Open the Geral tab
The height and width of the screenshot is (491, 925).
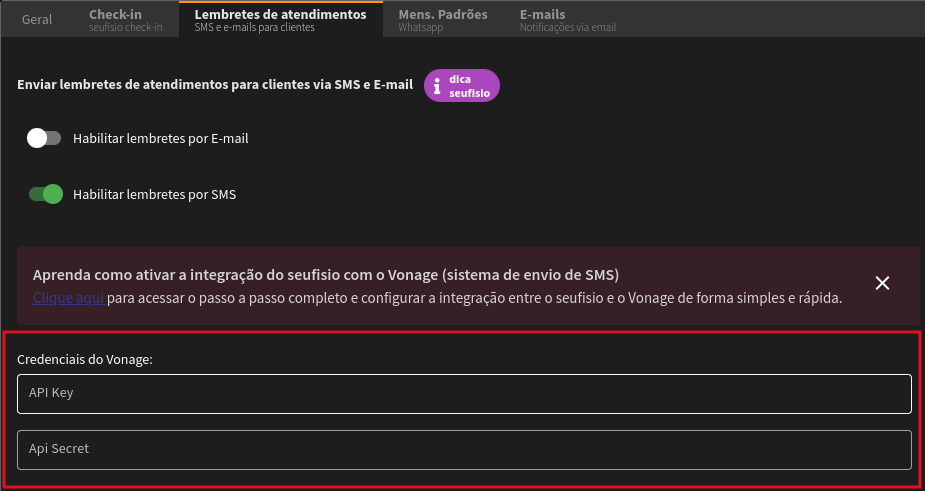(37, 19)
